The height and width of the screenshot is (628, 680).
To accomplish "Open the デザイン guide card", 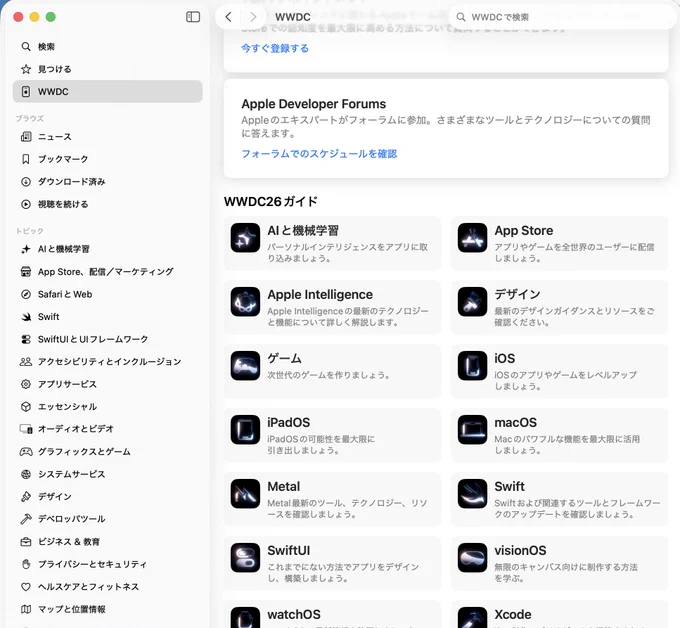I will tap(559, 307).
